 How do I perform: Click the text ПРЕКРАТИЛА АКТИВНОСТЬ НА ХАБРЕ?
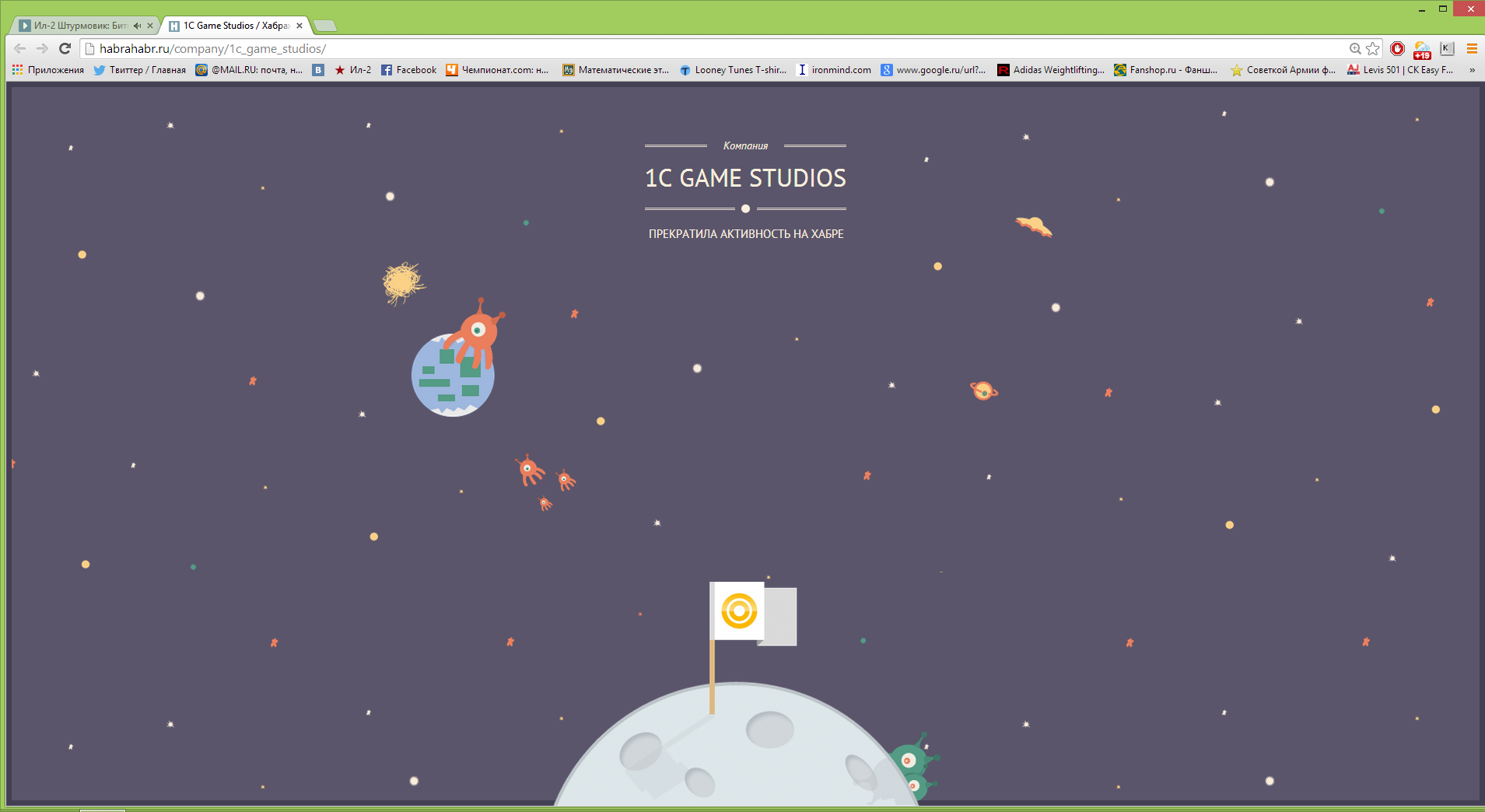746,234
